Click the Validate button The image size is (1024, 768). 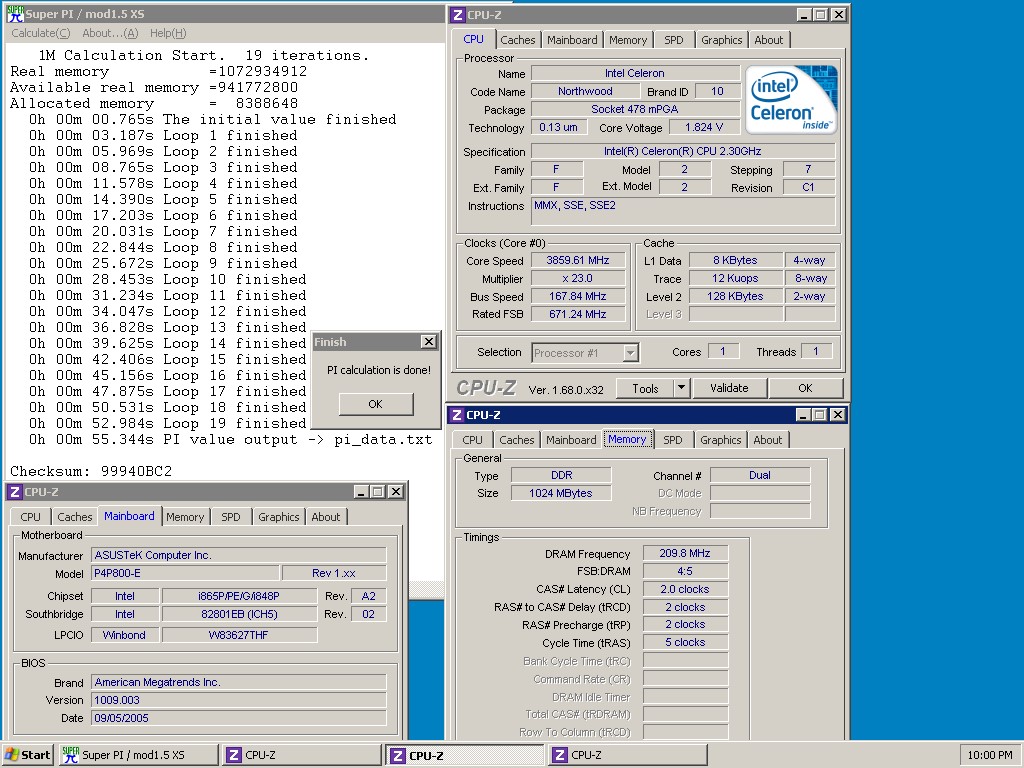729,389
